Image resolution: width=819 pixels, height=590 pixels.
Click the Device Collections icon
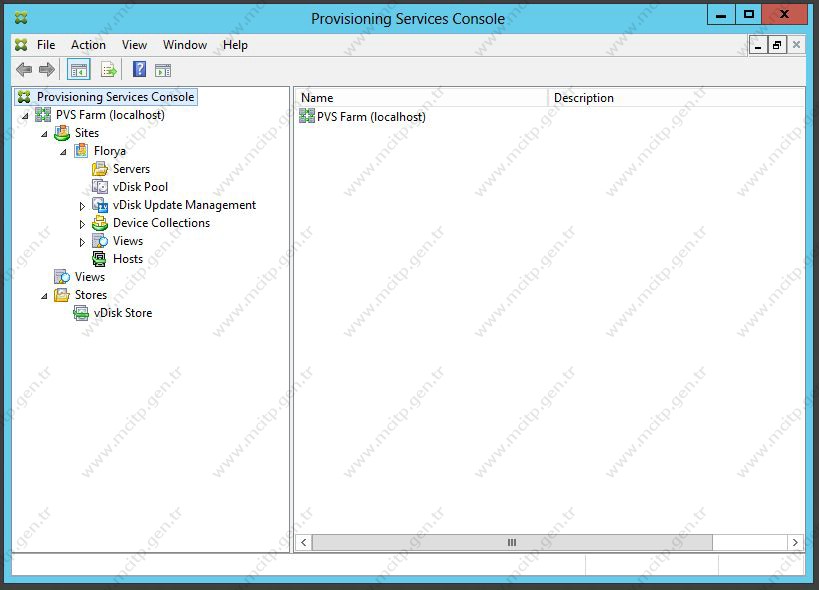click(x=100, y=223)
